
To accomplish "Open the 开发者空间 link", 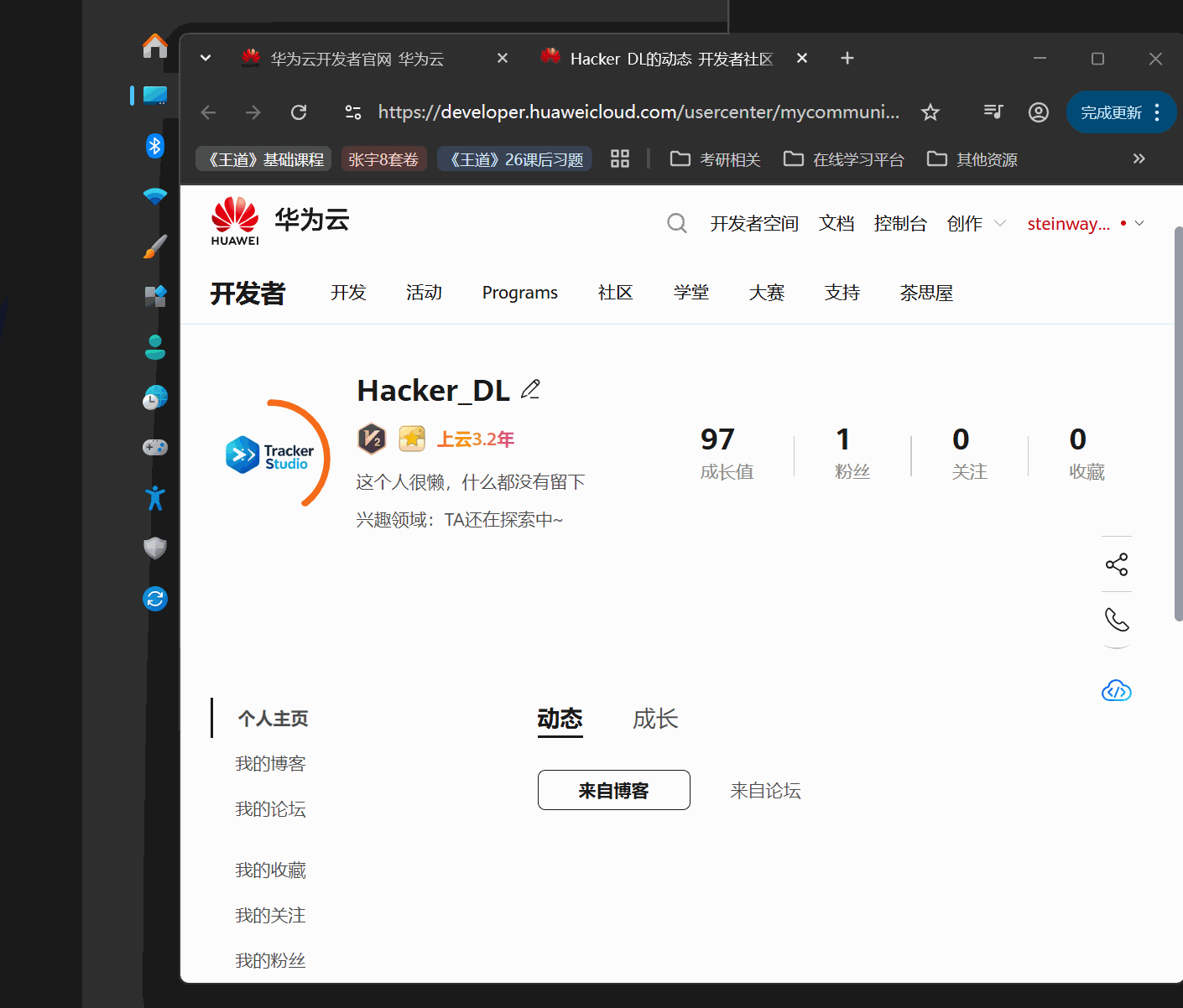I will 754,223.
